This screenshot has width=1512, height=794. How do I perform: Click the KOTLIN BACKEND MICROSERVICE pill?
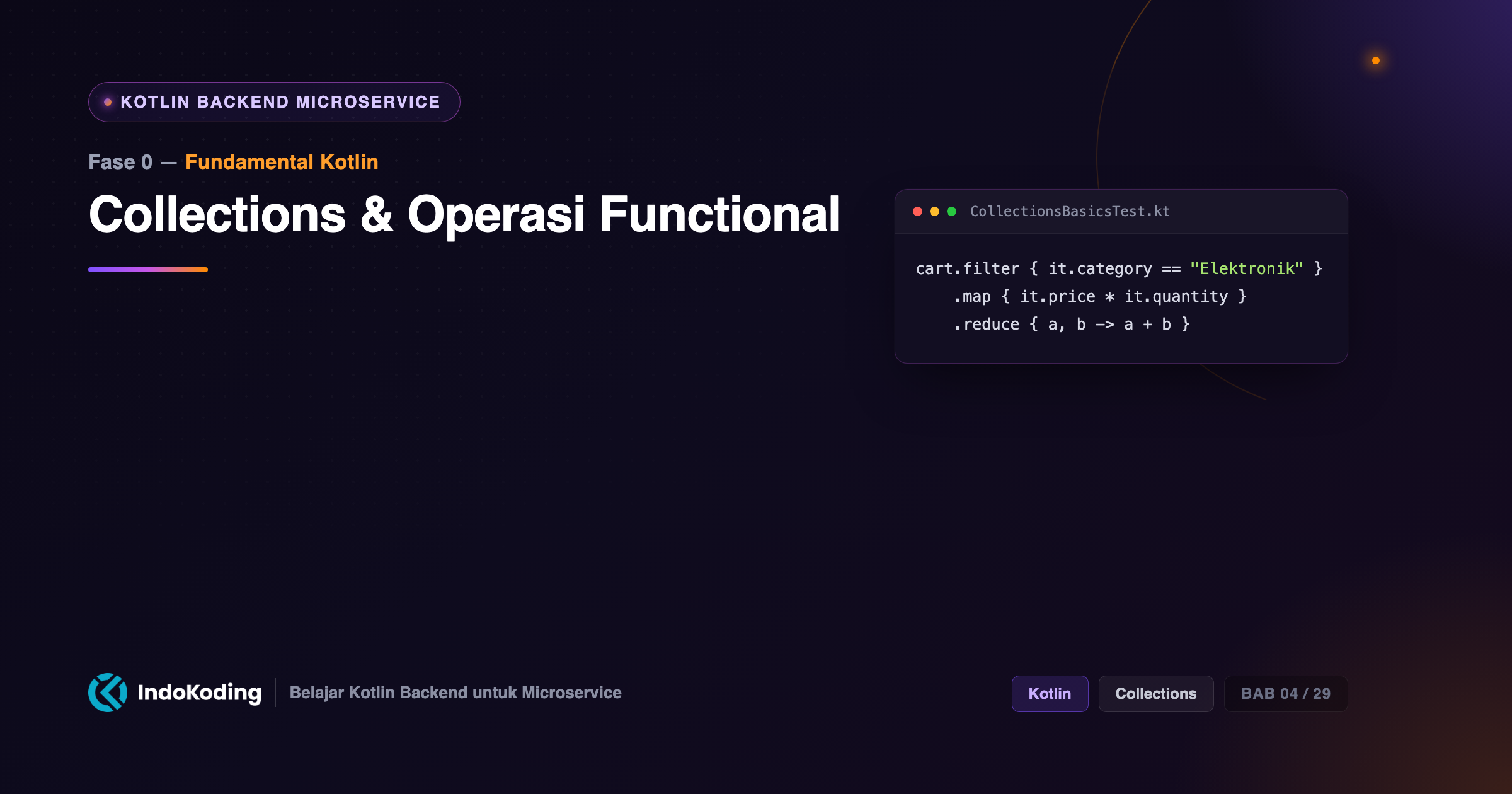[x=274, y=102]
